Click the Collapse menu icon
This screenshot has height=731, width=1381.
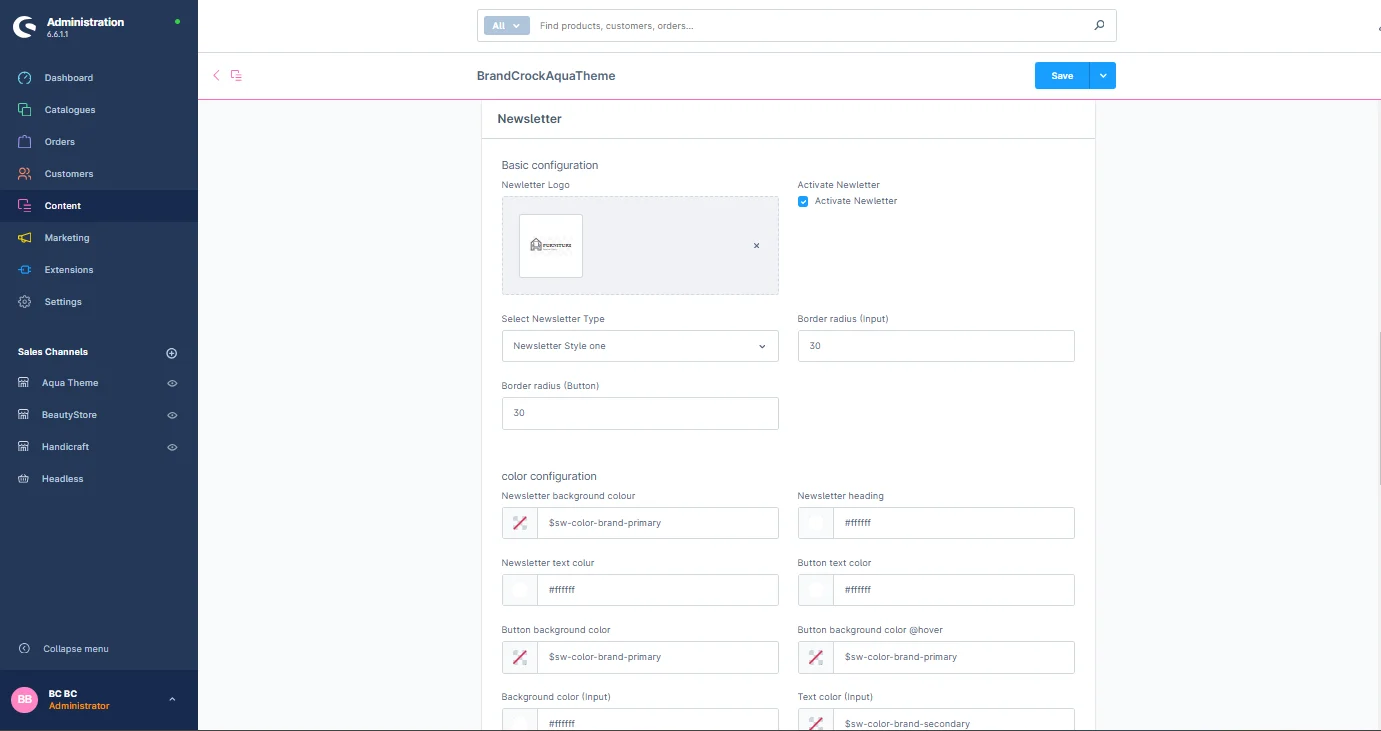pyautogui.click(x=25, y=649)
